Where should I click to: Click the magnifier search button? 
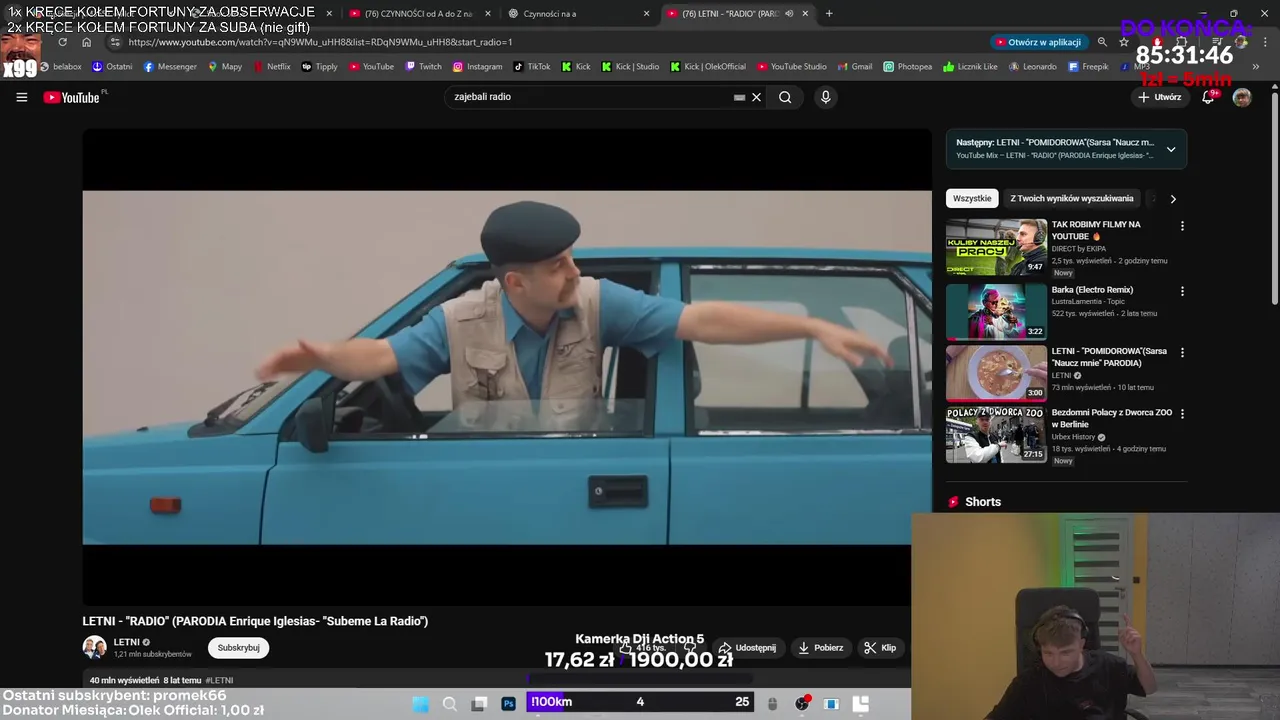785,97
